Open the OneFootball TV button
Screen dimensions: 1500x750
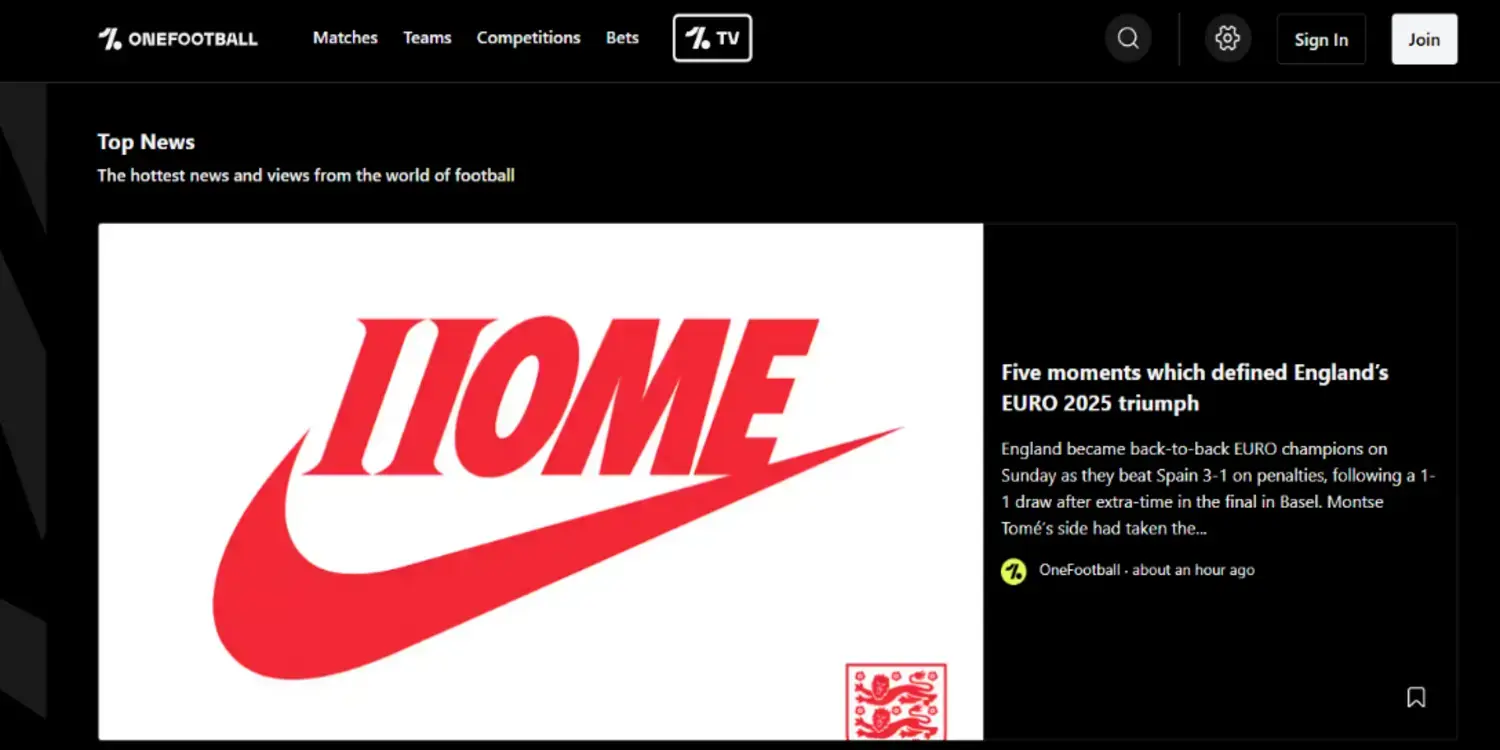(x=712, y=39)
